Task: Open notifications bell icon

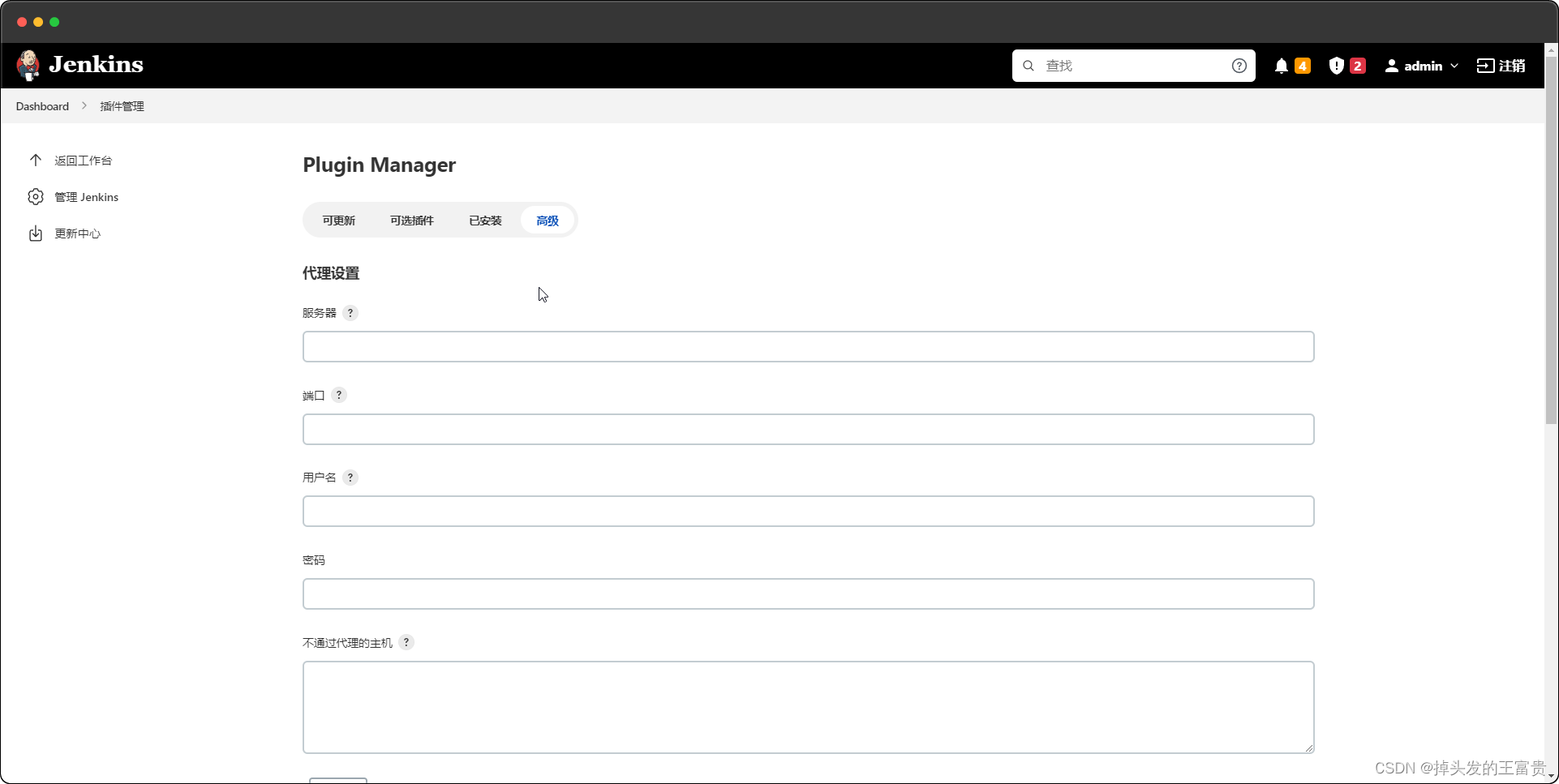Action: point(1281,66)
